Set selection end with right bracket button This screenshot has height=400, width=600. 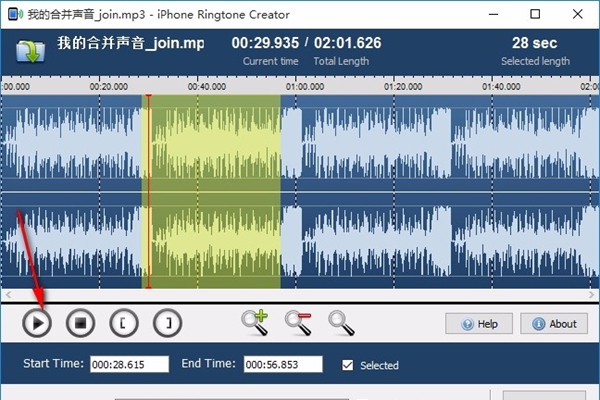tap(168, 323)
